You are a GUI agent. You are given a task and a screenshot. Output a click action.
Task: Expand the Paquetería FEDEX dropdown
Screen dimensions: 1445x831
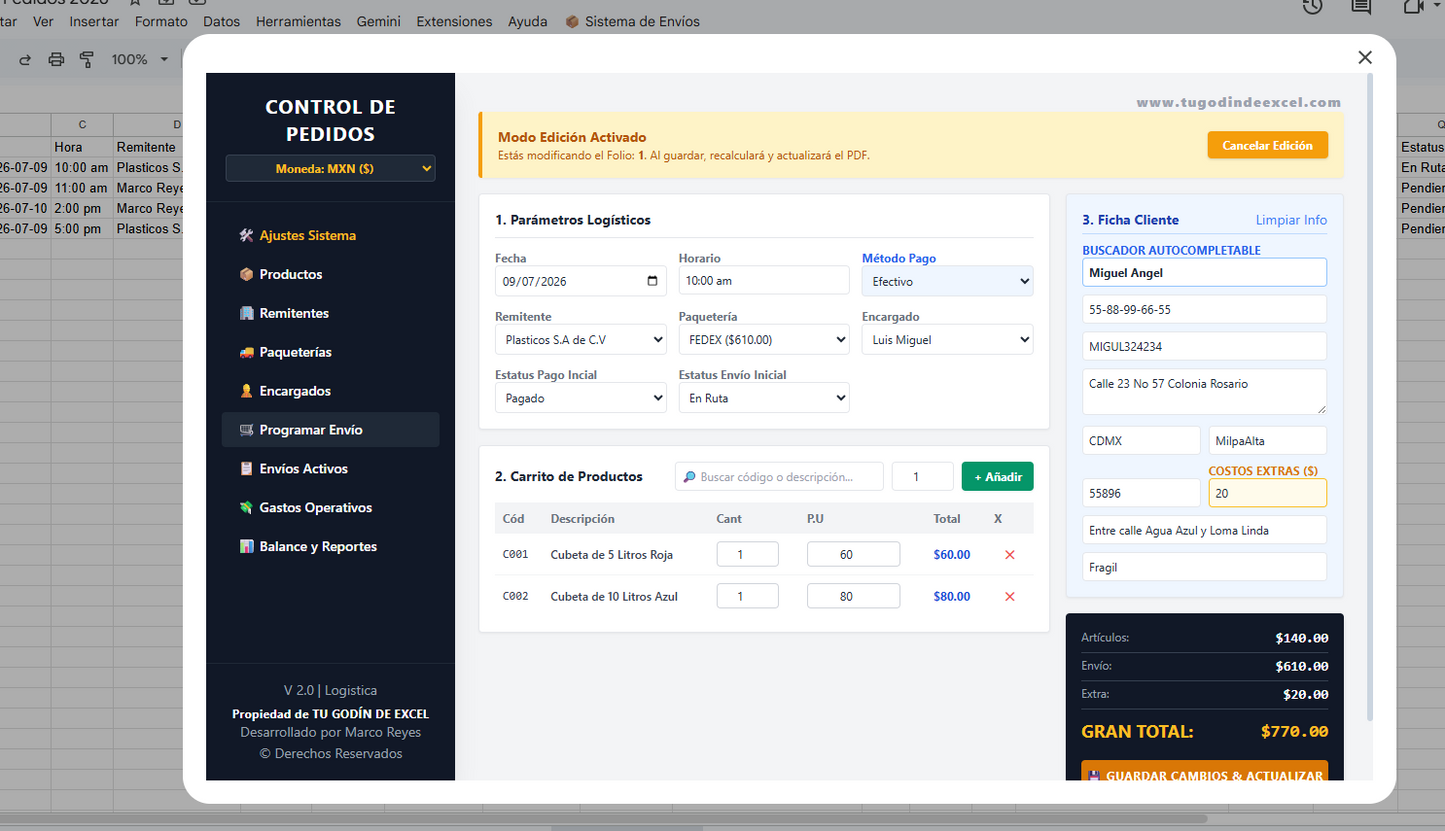tap(764, 340)
